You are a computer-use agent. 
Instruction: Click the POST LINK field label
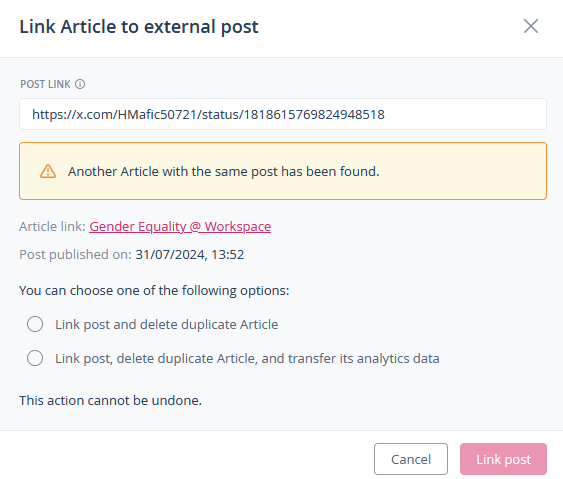pos(45,84)
